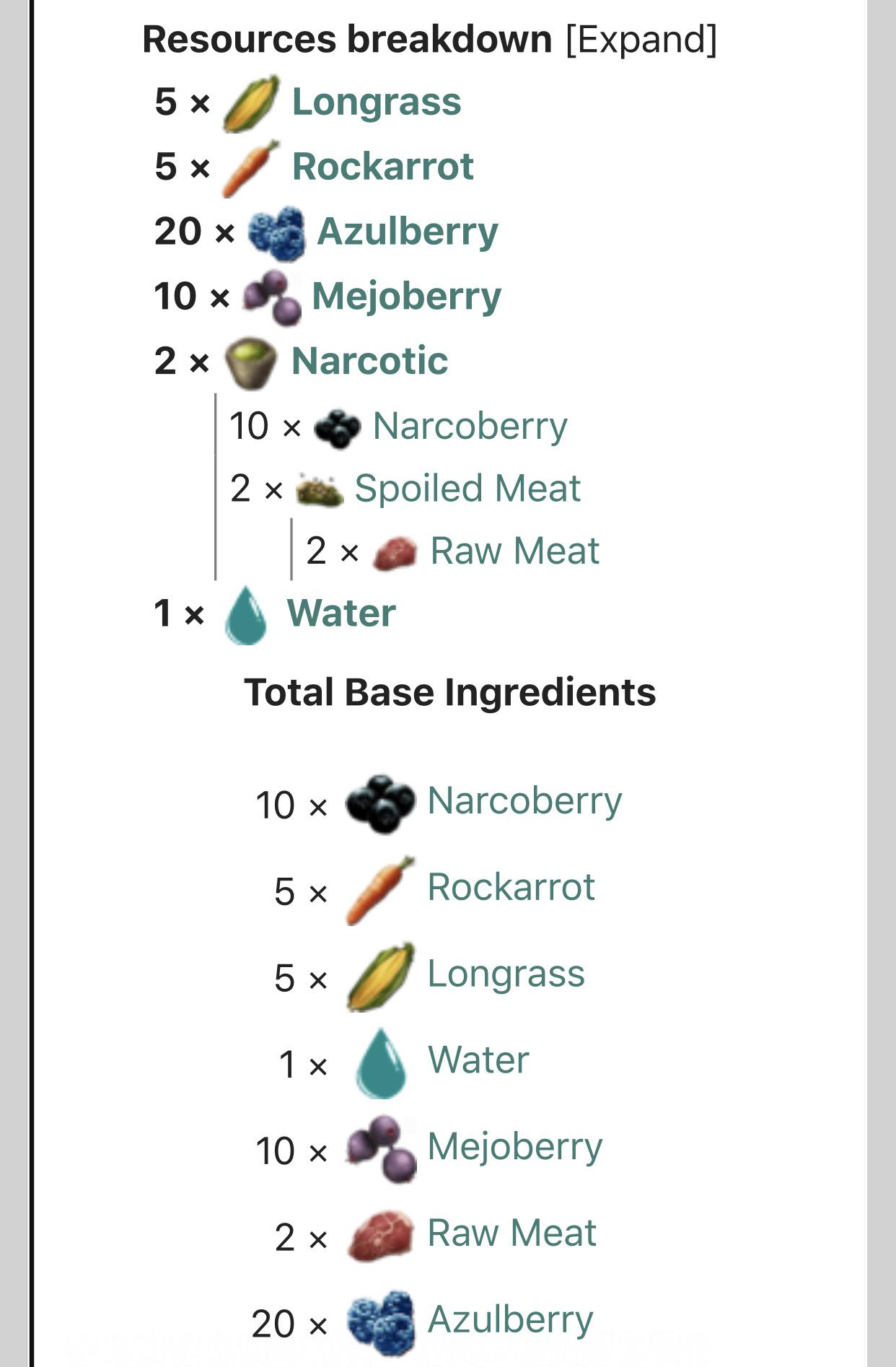Expand the Resources breakdown section
Viewport: 896px width, 1367px height.
click(641, 40)
